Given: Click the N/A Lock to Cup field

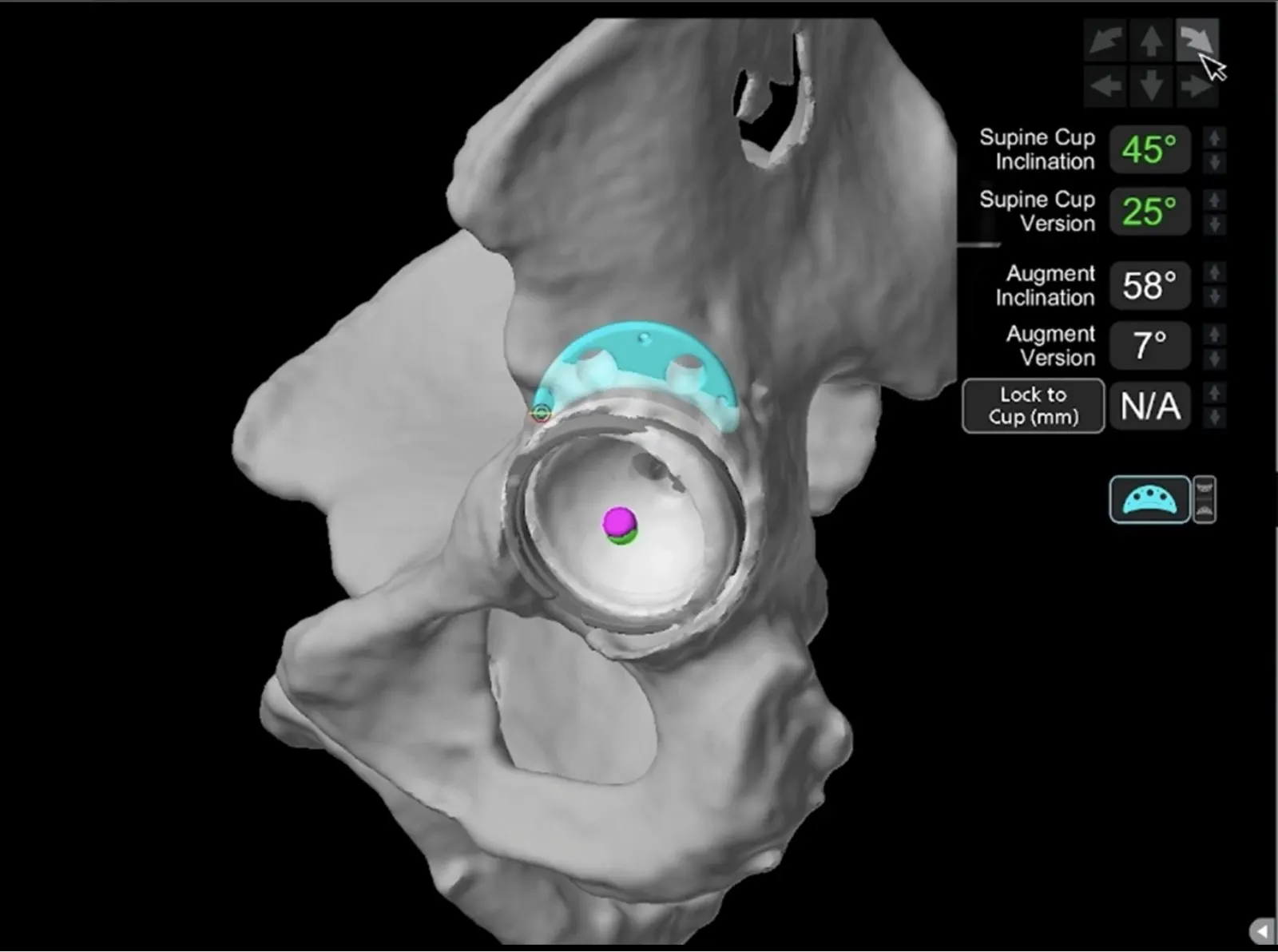Looking at the screenshot, I should coord(1150,406).
